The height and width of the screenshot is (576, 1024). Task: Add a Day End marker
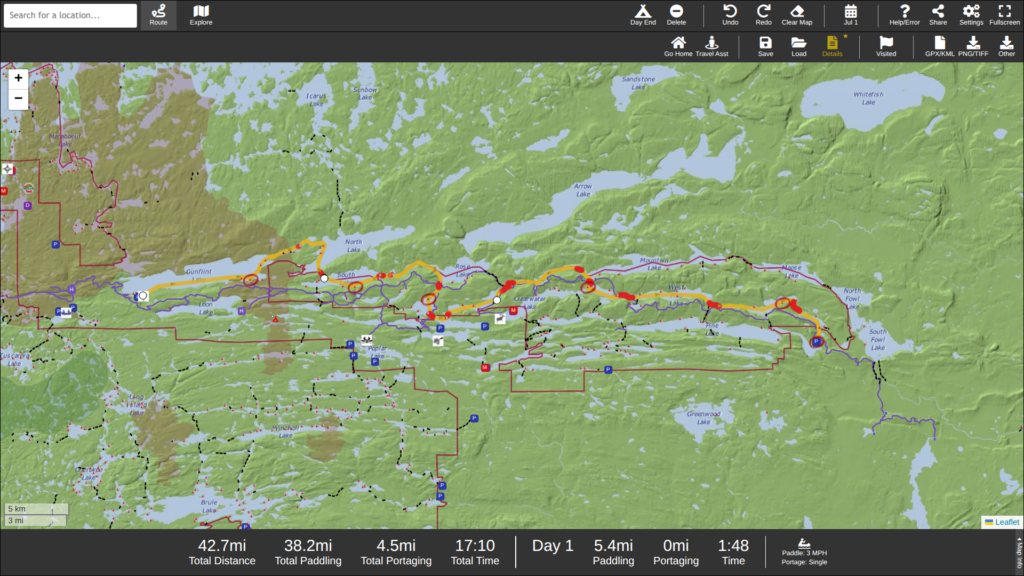click(x=643, y=15)
